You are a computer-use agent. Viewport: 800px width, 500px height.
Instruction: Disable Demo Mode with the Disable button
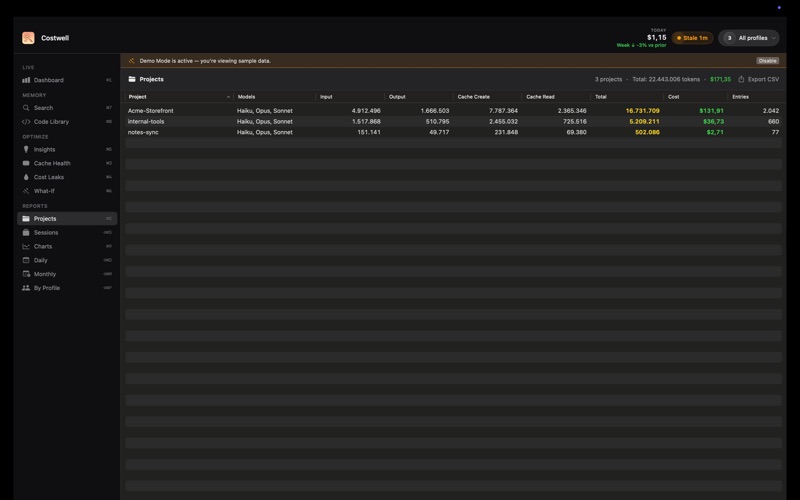point(767,61)
